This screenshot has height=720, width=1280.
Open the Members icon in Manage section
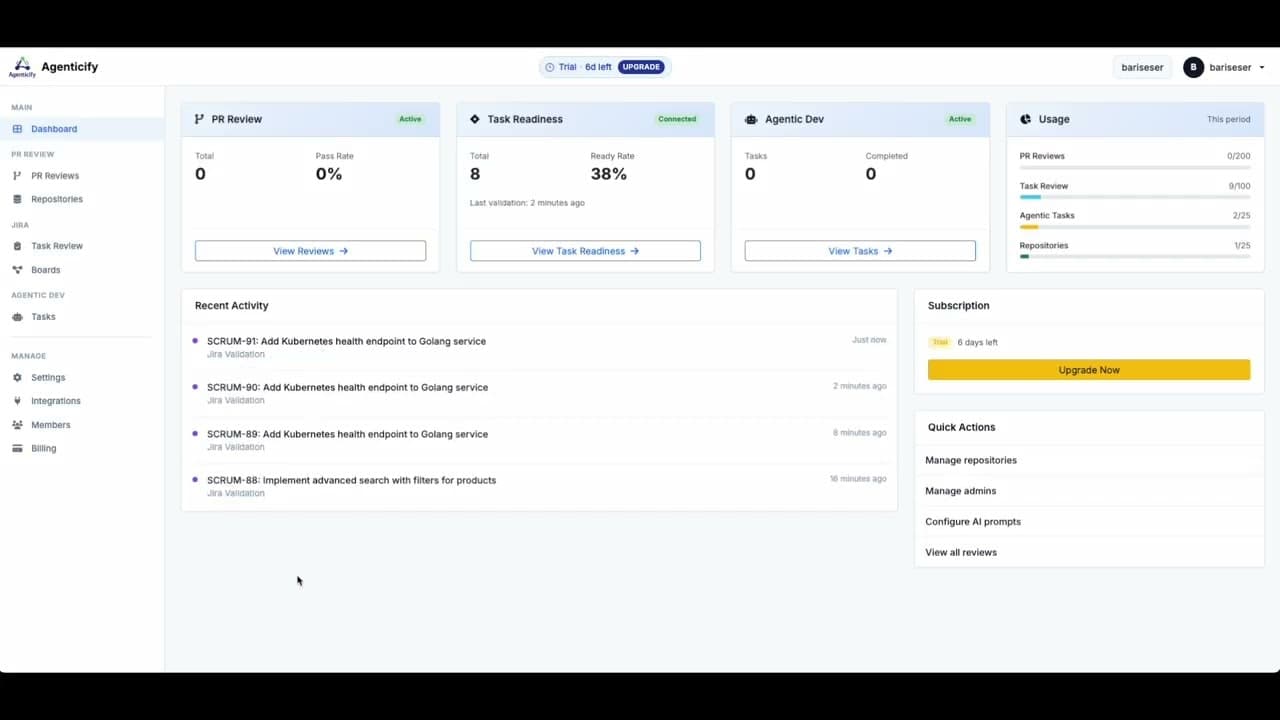point(19,424)
